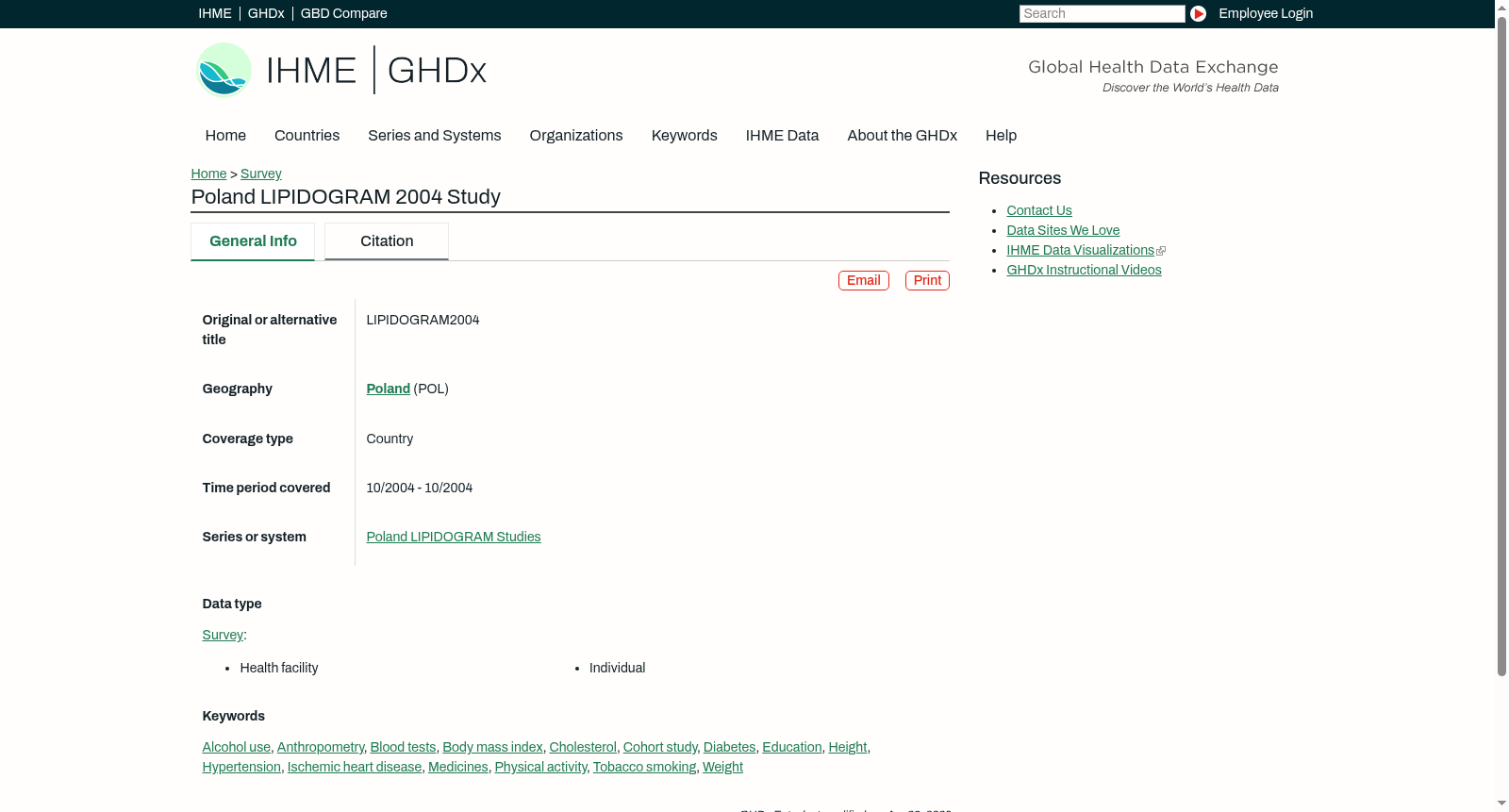
Task: Open the Organizations menu
Action: [576, 136]
